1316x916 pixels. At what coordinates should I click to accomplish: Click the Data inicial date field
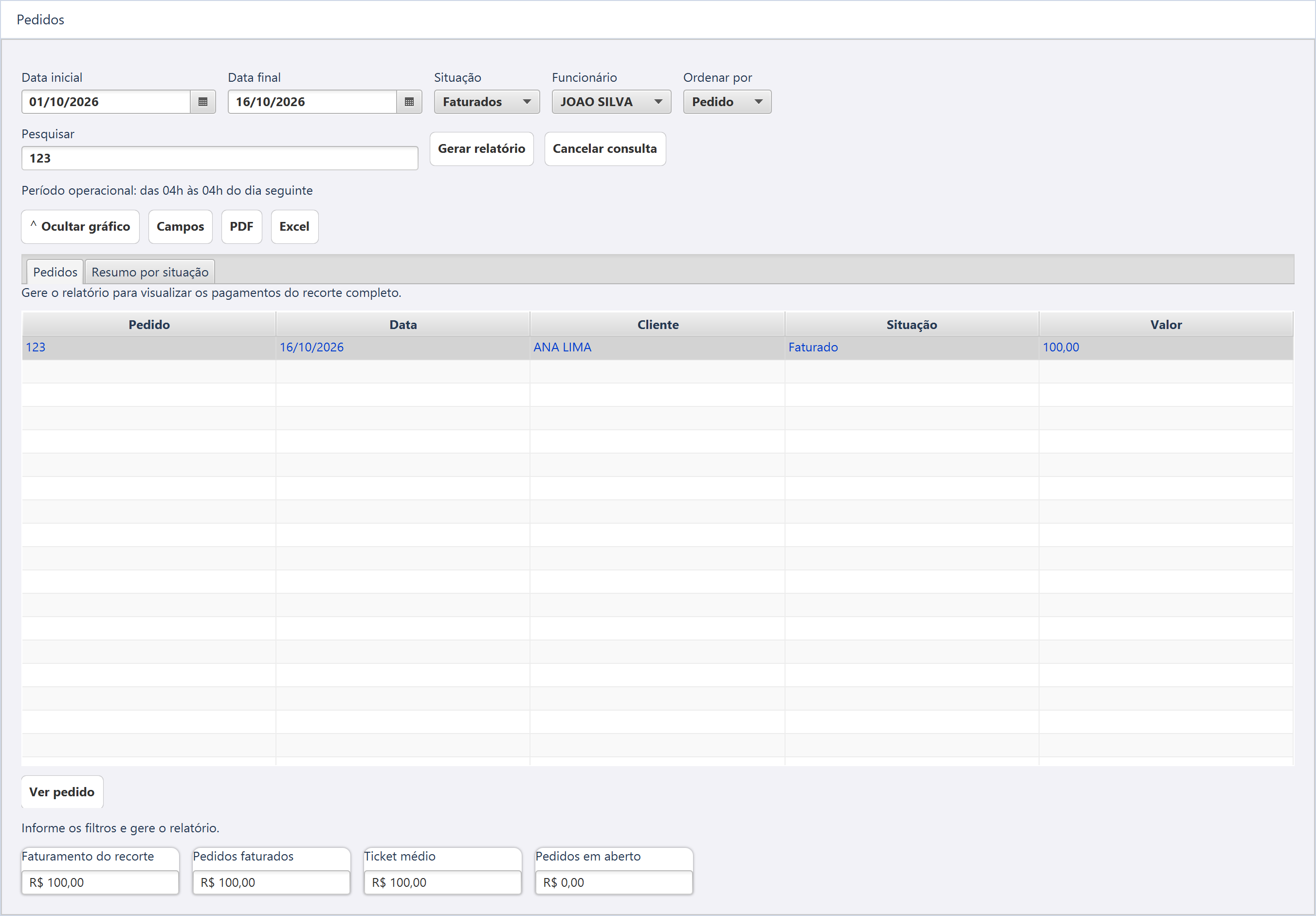(107, 101)
